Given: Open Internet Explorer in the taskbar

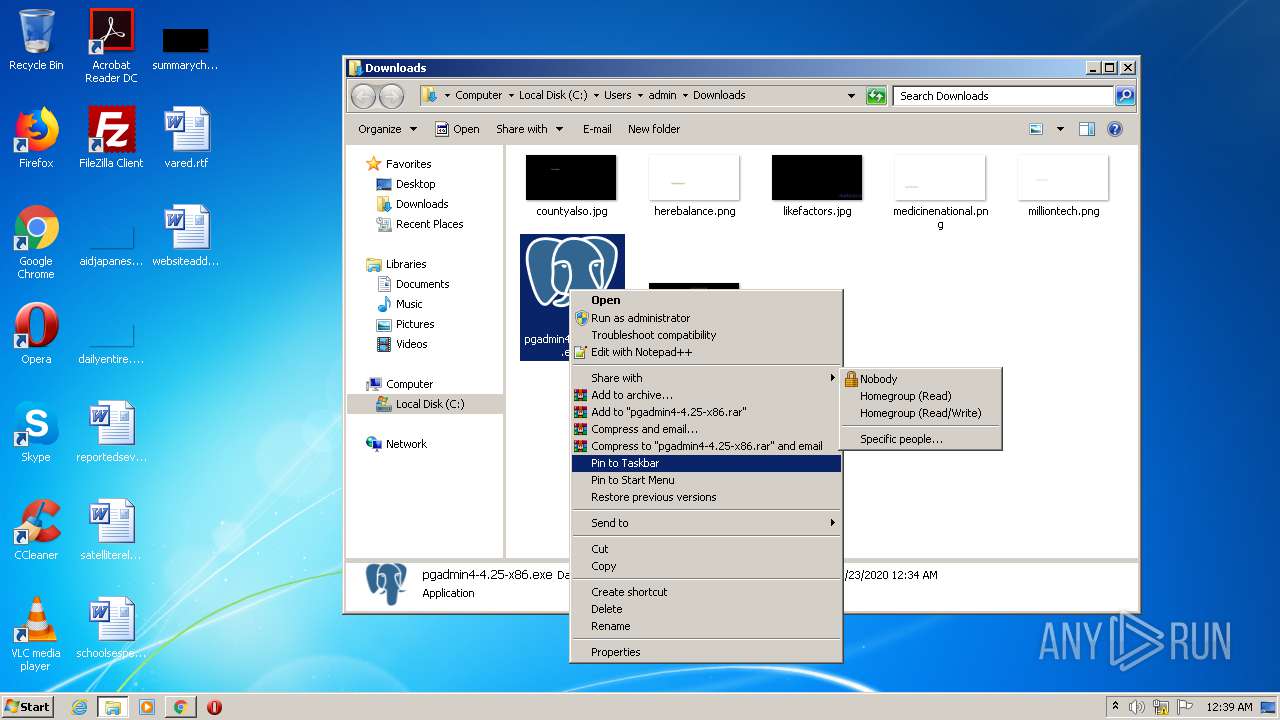Looking at the screenshot, I should pyautogui.click(x=79, y=707).
